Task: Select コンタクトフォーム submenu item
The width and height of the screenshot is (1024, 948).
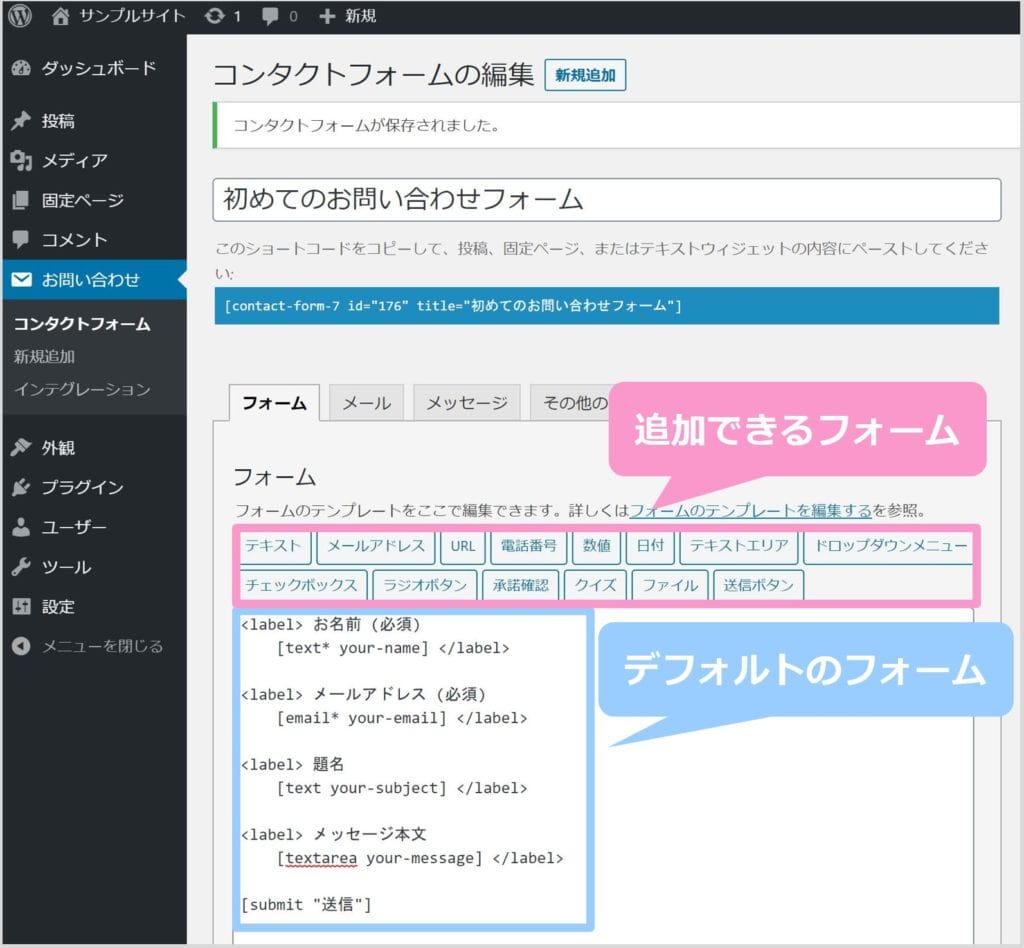Action: (x=82, y=324)
